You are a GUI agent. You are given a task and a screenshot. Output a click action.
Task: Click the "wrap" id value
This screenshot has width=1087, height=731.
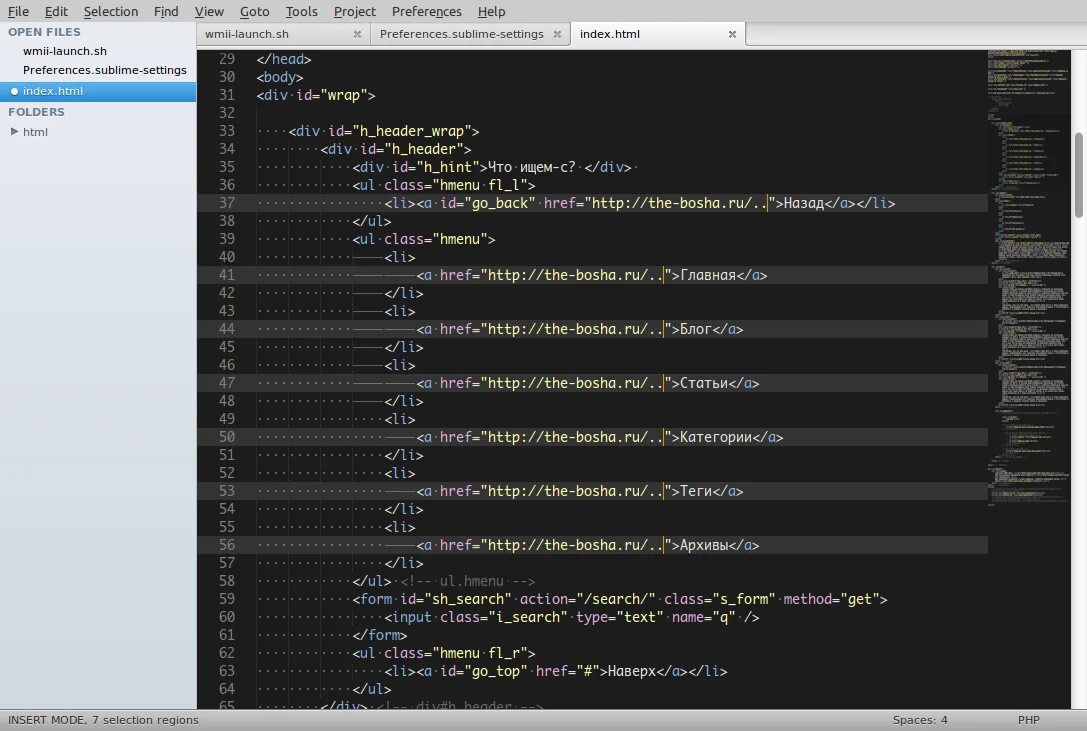[x=344, y=95]
